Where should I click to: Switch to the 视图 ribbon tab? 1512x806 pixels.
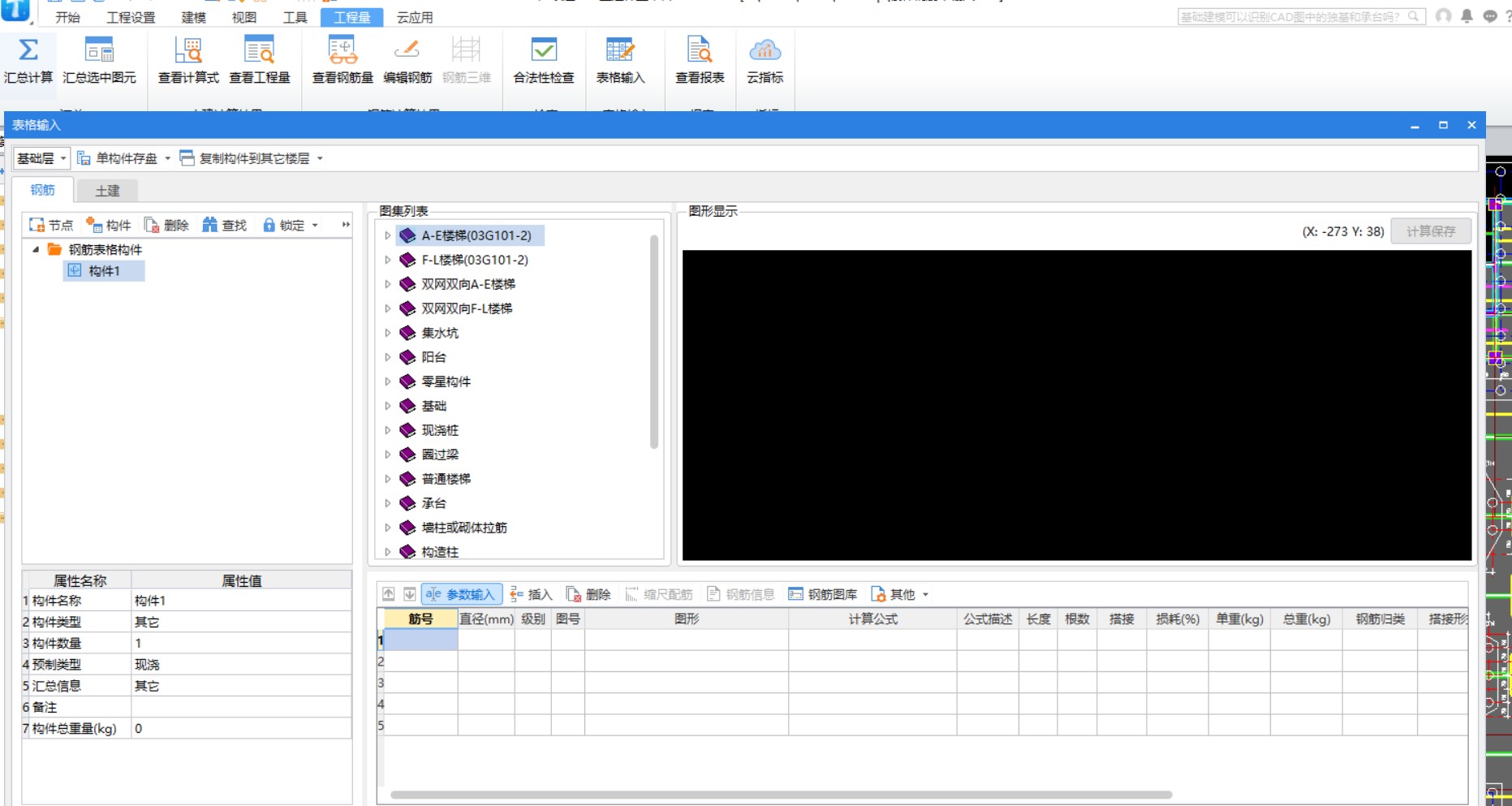click(x=244, y=17)
